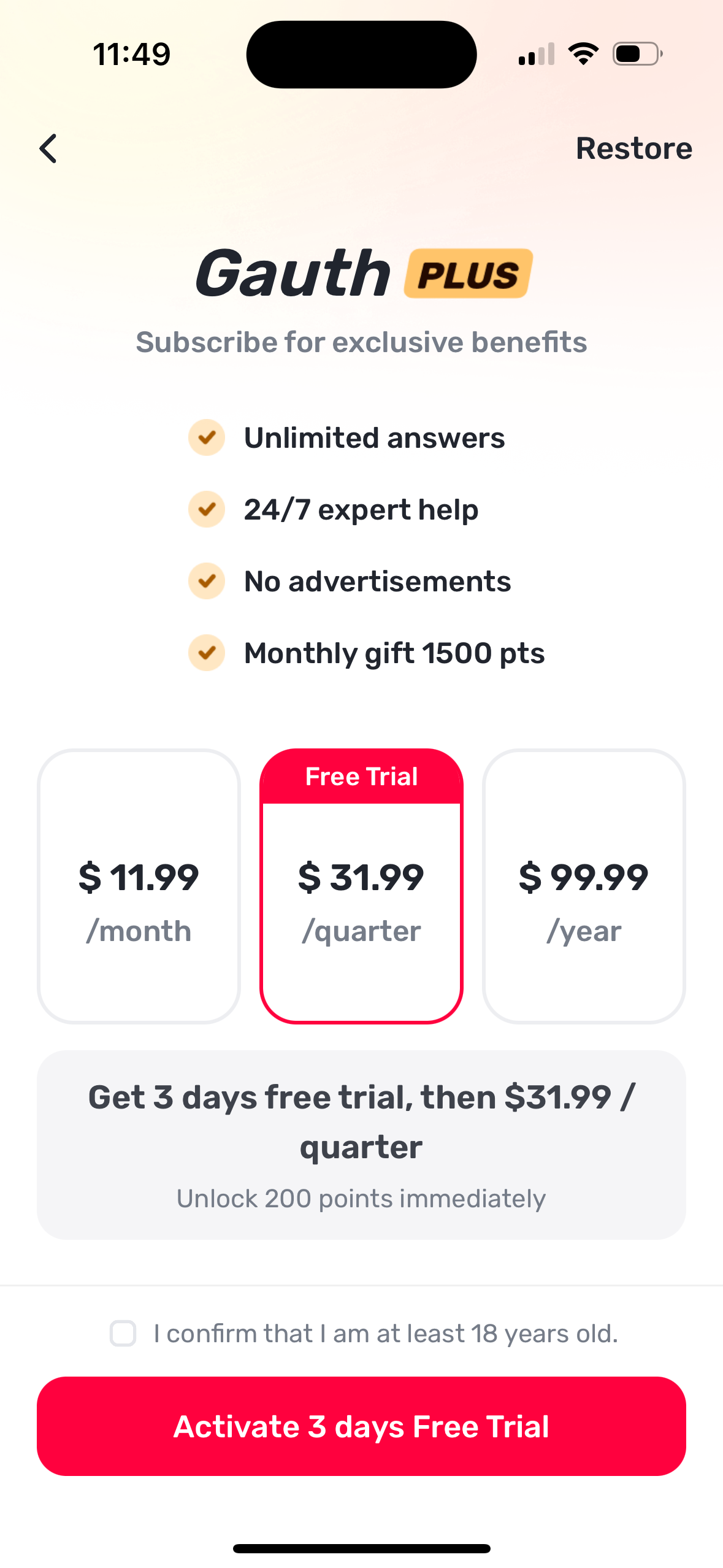Tap the back arrow icon

click(48, 148)
